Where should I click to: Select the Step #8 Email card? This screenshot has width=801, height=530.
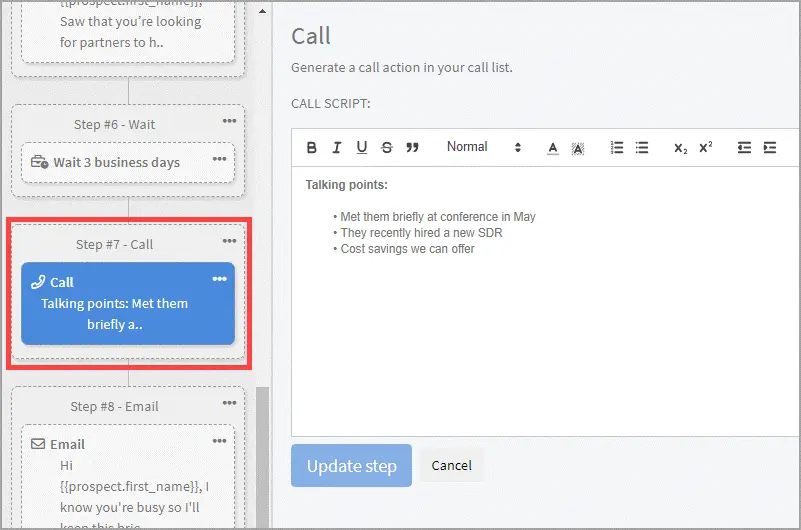tap(128, 476)
